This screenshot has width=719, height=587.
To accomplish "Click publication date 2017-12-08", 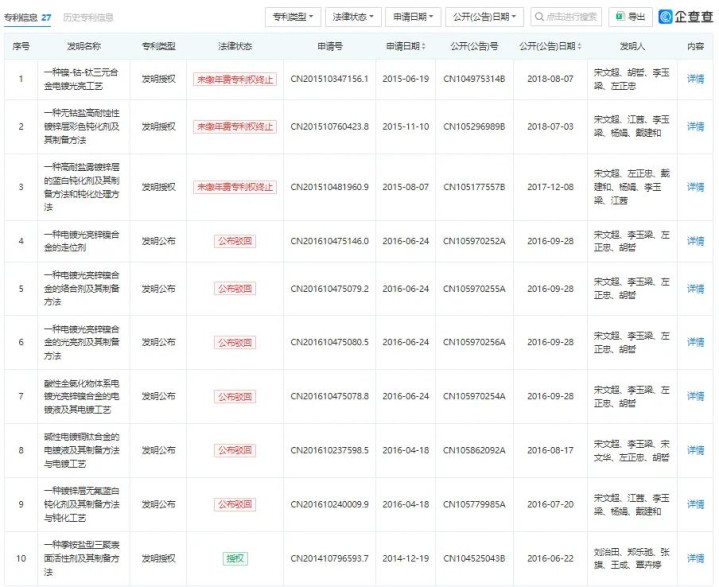I will (550, 187).
